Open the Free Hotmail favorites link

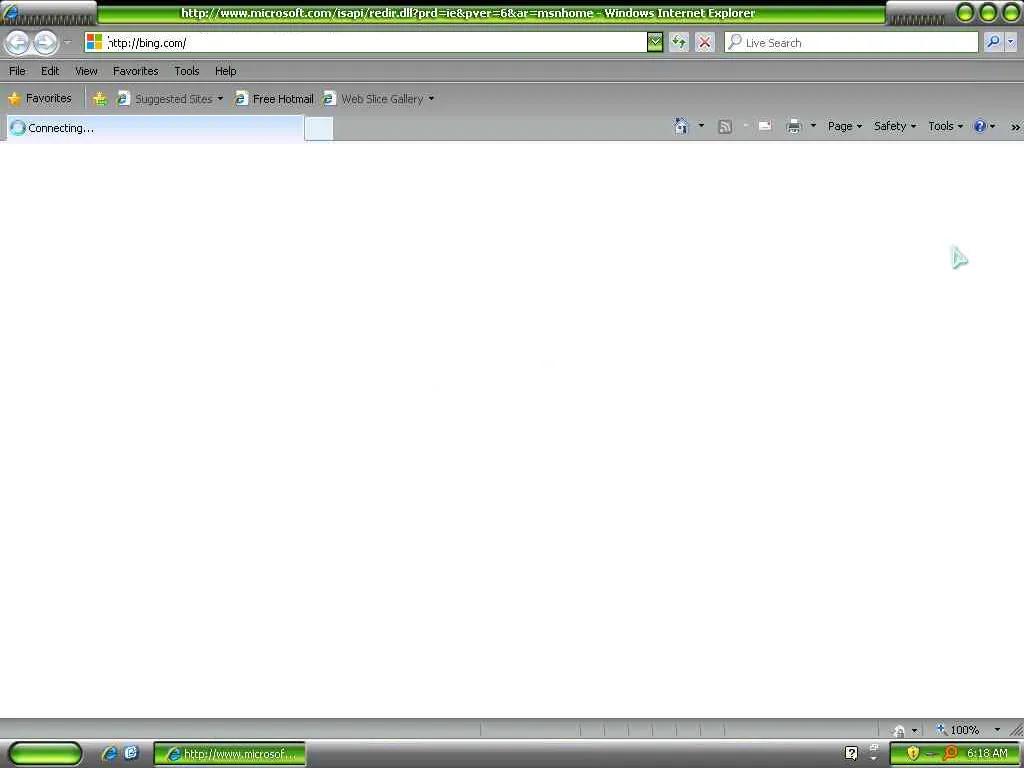[274, 99]
